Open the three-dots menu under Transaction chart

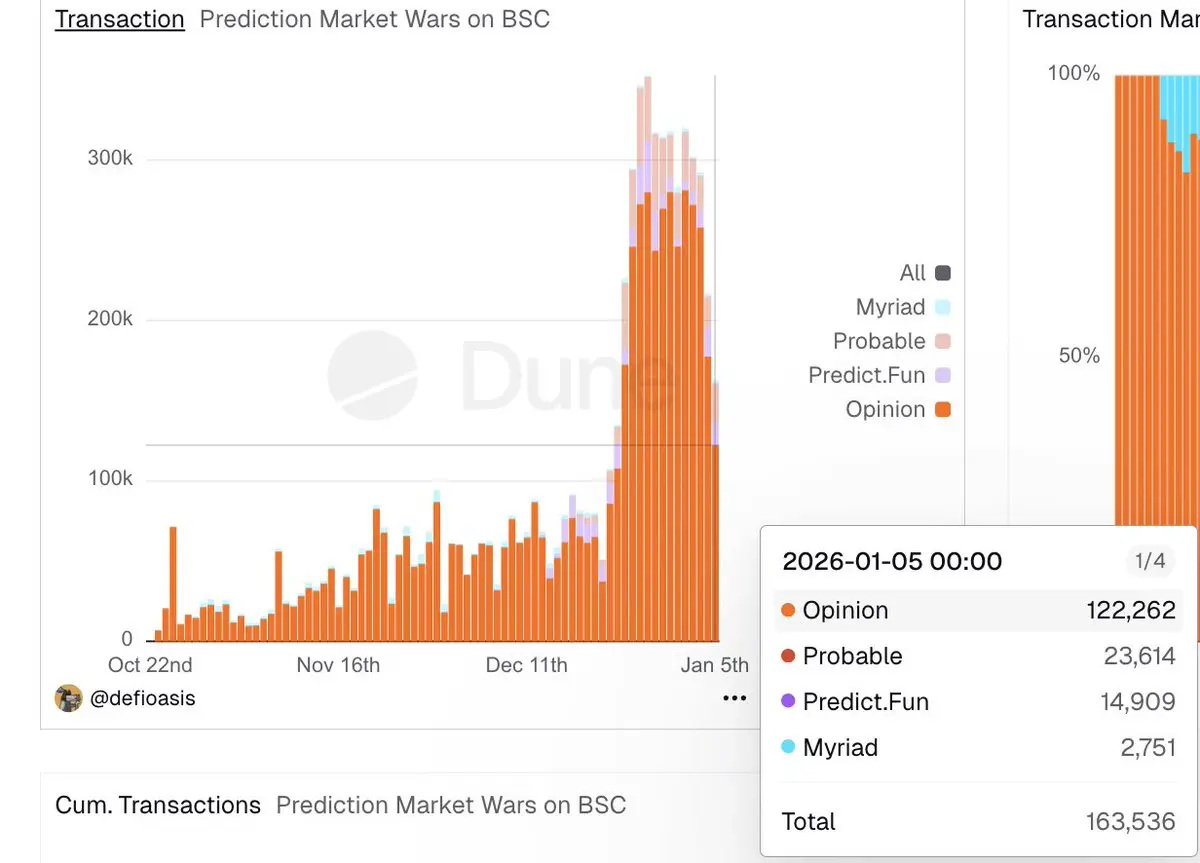[x=734, y=699]
